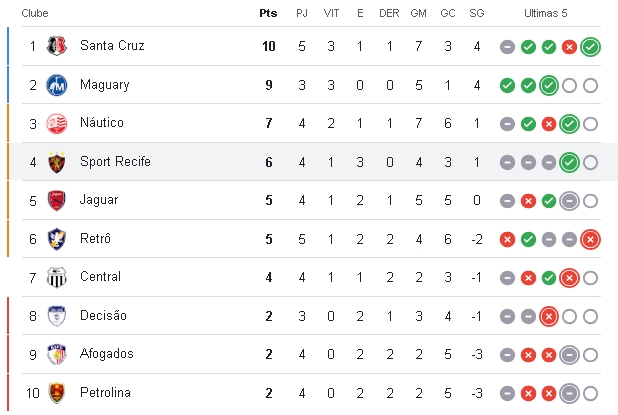The width and height of the screenshot is (618, 415).
Task: Click Central's highlighted loss indicator
Action: (569, 278)
